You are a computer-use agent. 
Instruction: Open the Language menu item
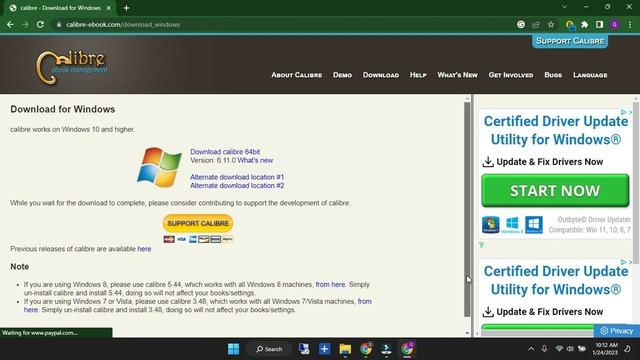point(590,75)
